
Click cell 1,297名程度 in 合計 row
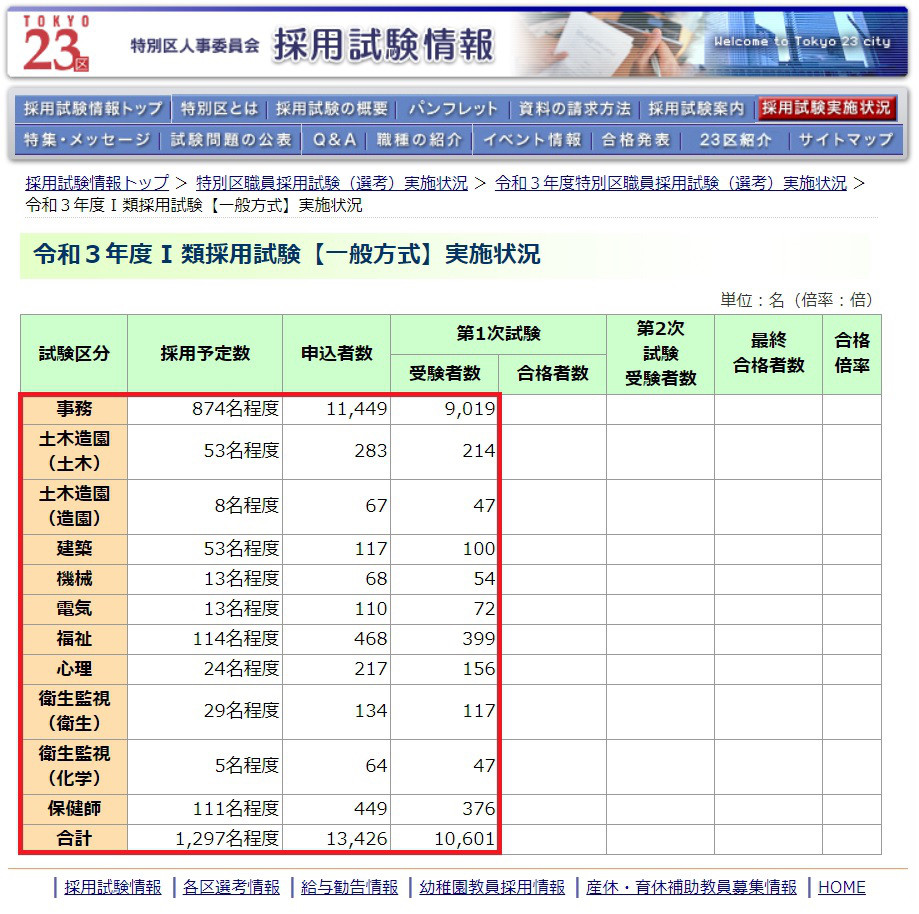205,839
